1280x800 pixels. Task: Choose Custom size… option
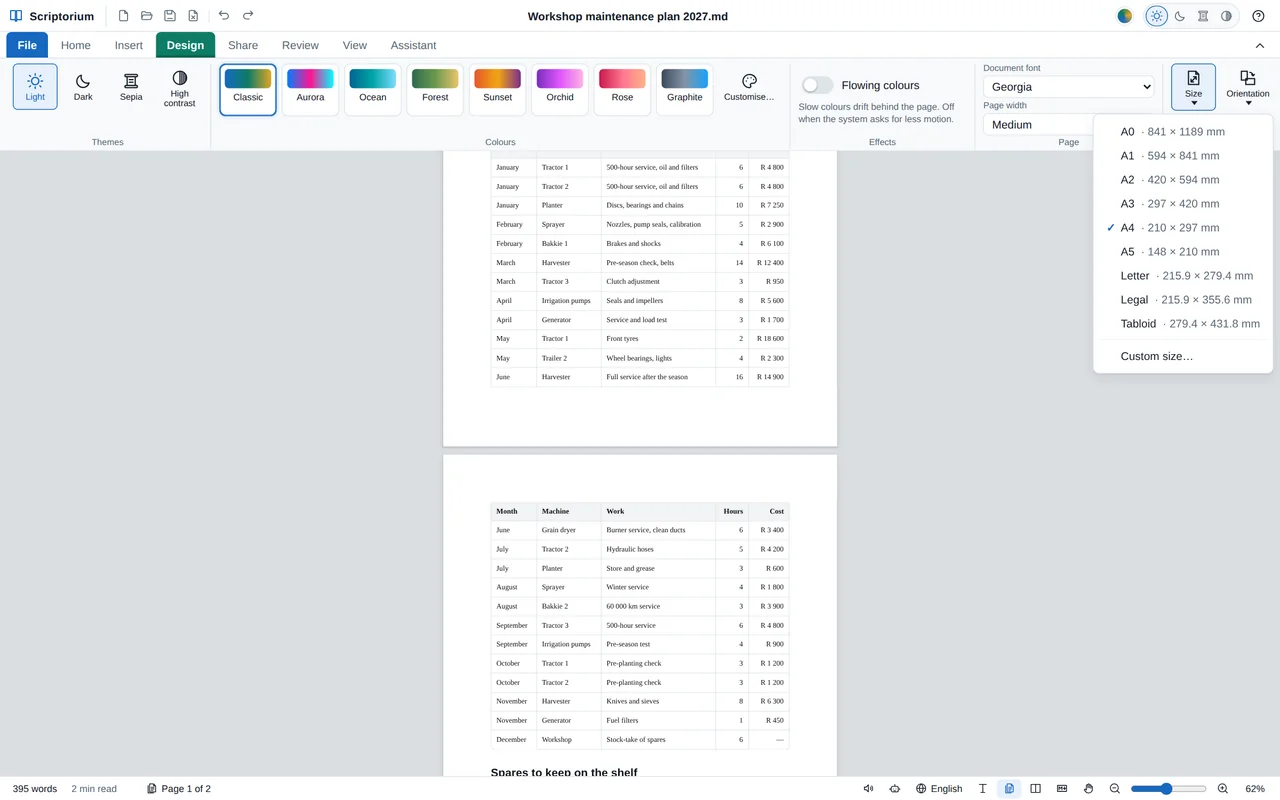(1183, 356)
